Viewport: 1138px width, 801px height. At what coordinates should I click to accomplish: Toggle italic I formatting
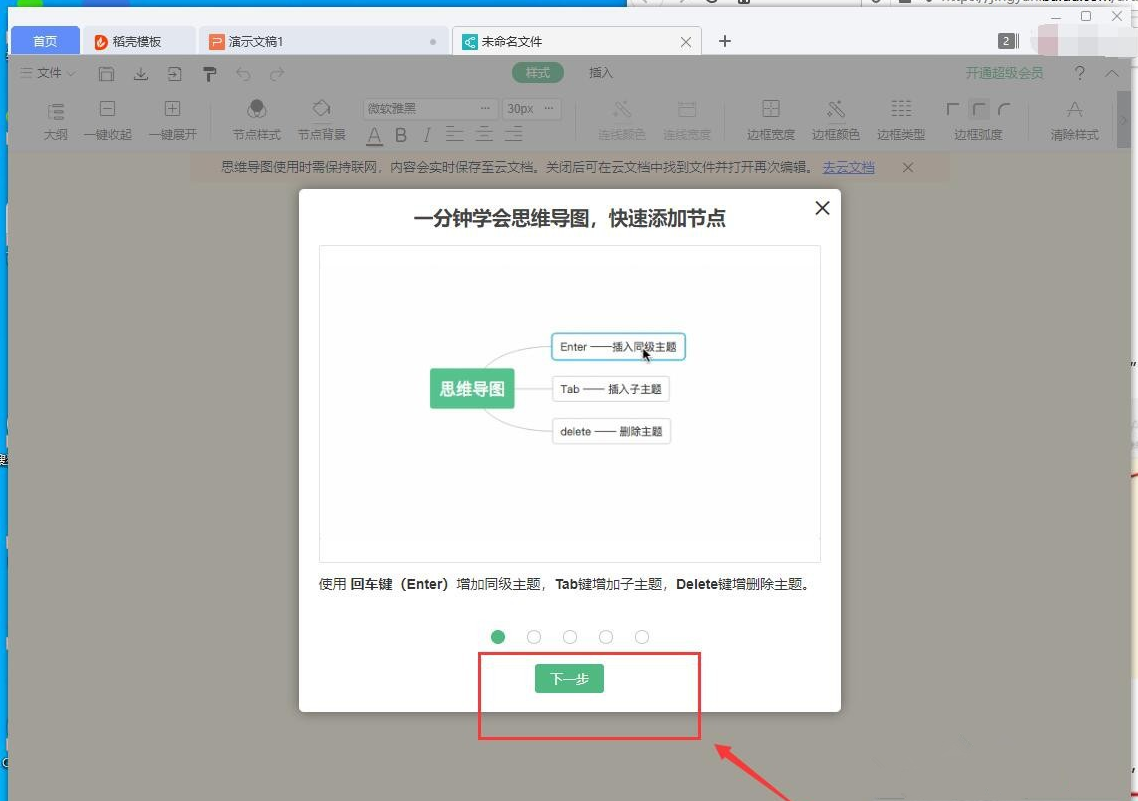427,135
